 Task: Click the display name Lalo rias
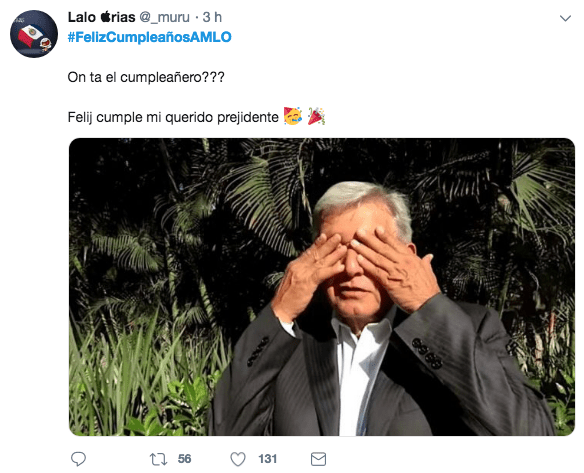pyautogui.click(x=101, y=17)
